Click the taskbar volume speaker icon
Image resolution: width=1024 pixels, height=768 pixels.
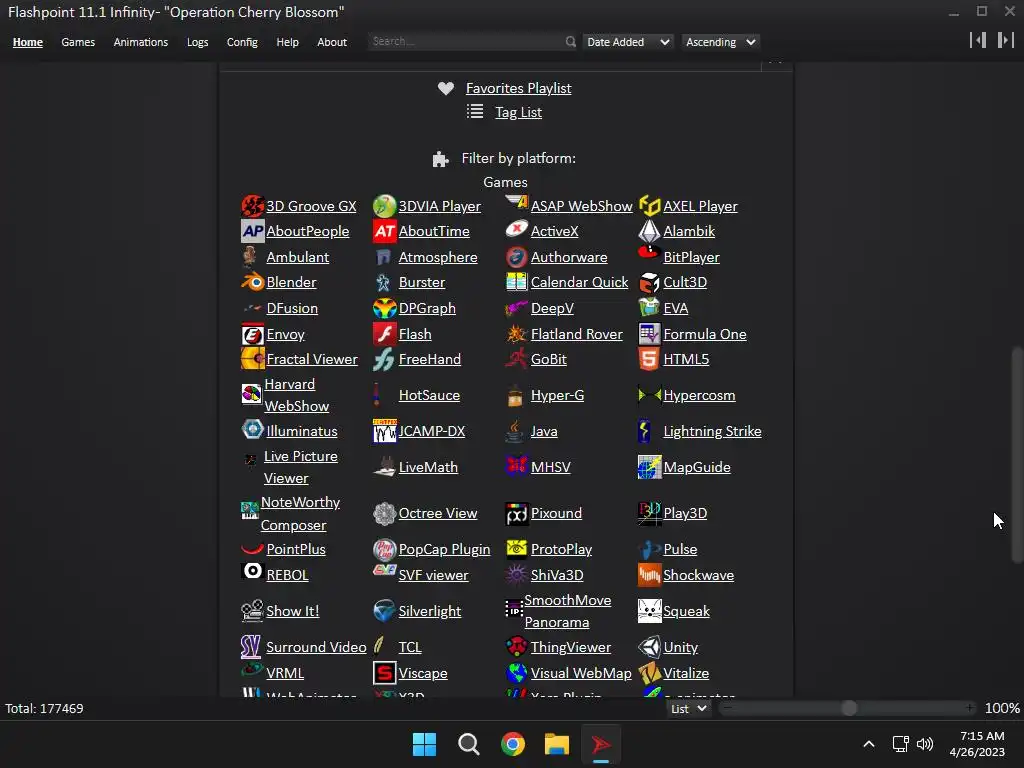coord(925,744)
